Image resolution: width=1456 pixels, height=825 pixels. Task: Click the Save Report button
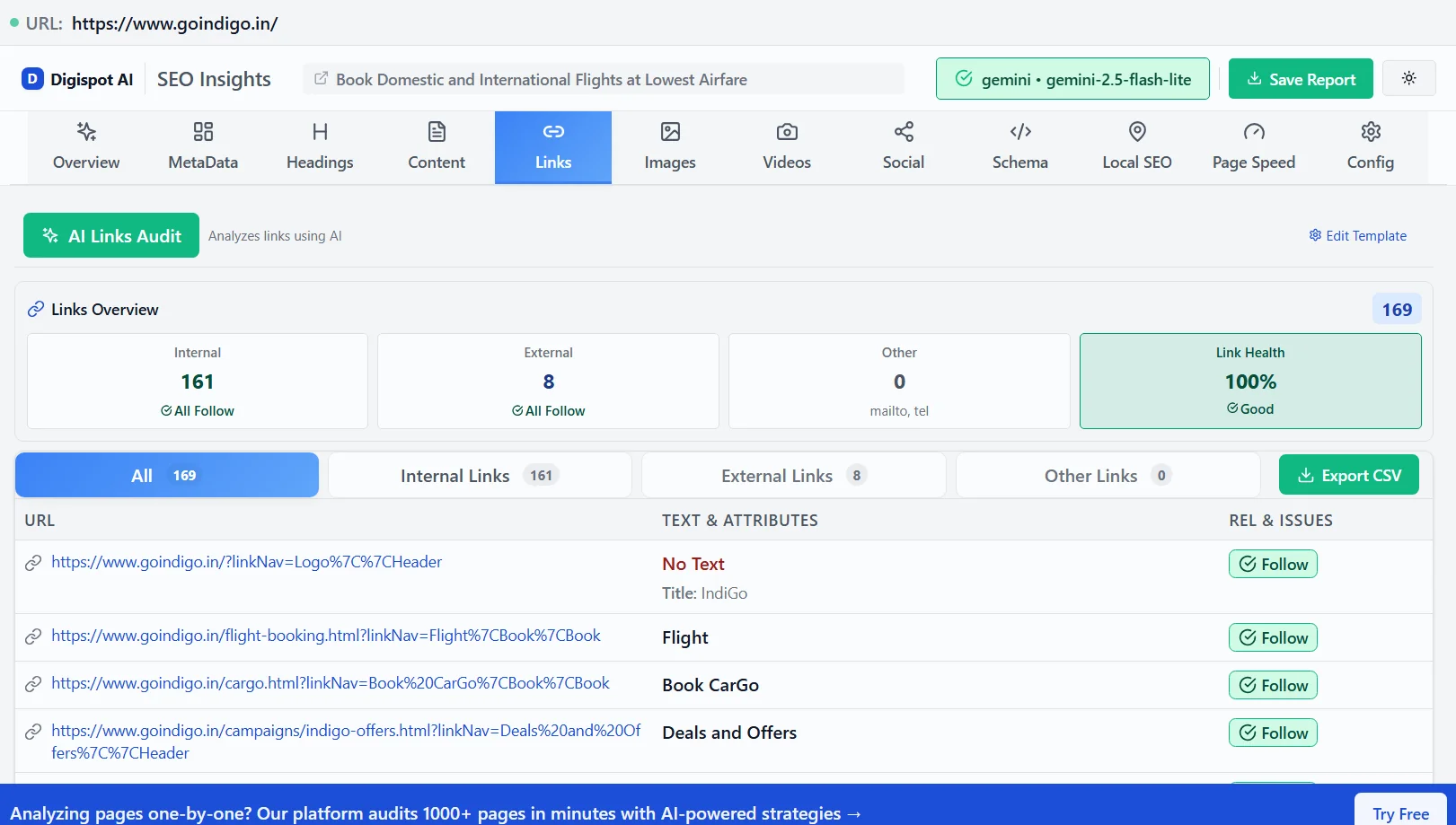pyautogui.click(x=1301, y=79)
